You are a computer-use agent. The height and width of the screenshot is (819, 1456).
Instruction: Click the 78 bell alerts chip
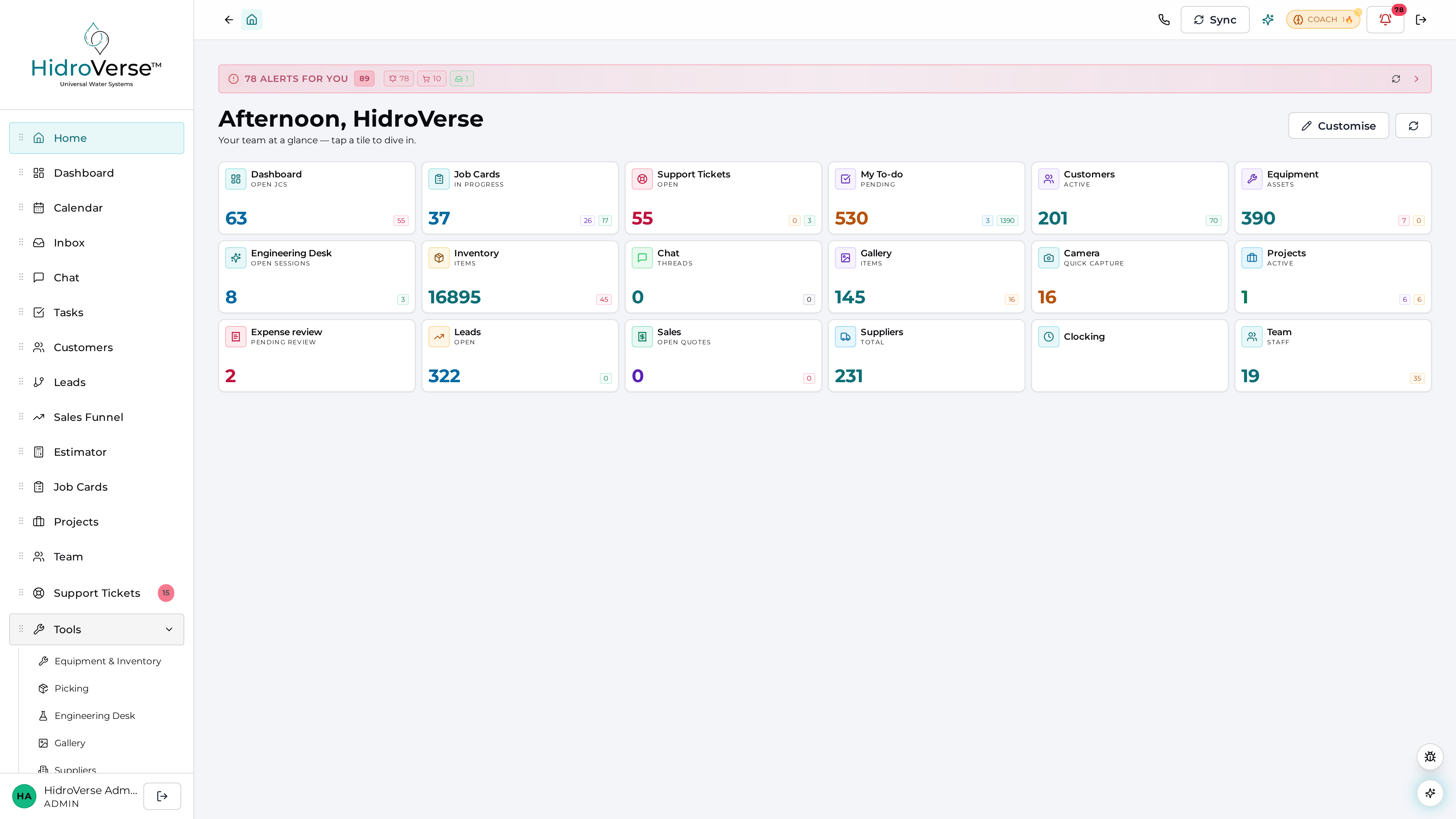tap(399, 78)
